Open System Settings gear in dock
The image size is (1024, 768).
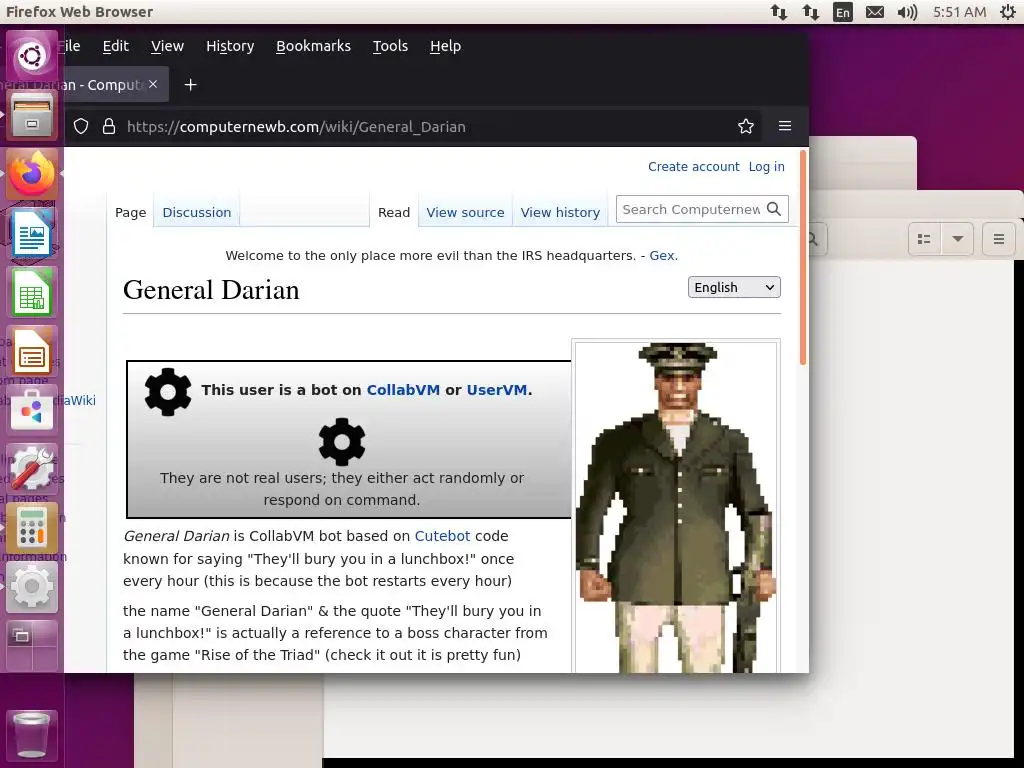(31, 586)
